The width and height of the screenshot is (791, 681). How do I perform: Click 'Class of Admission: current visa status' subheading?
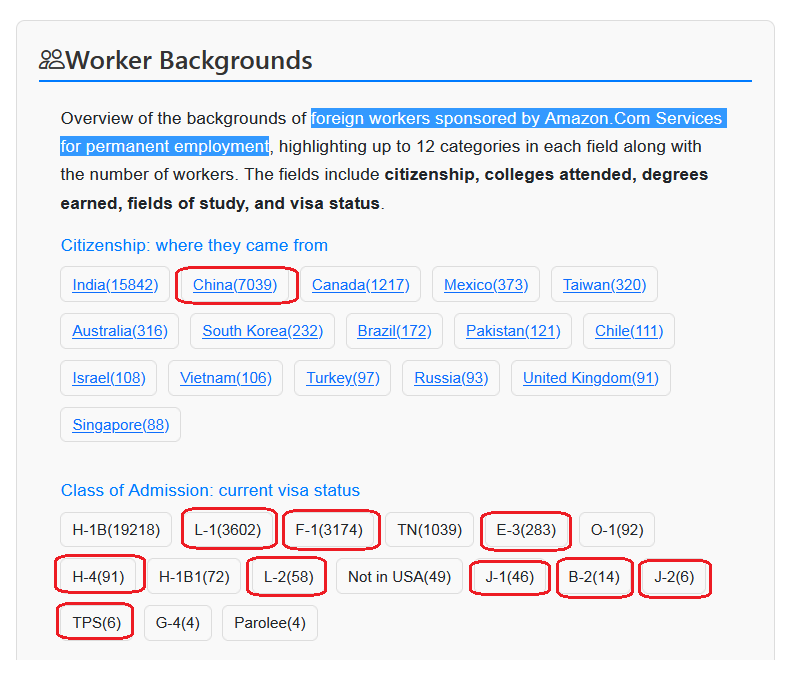tap(210, 490)
